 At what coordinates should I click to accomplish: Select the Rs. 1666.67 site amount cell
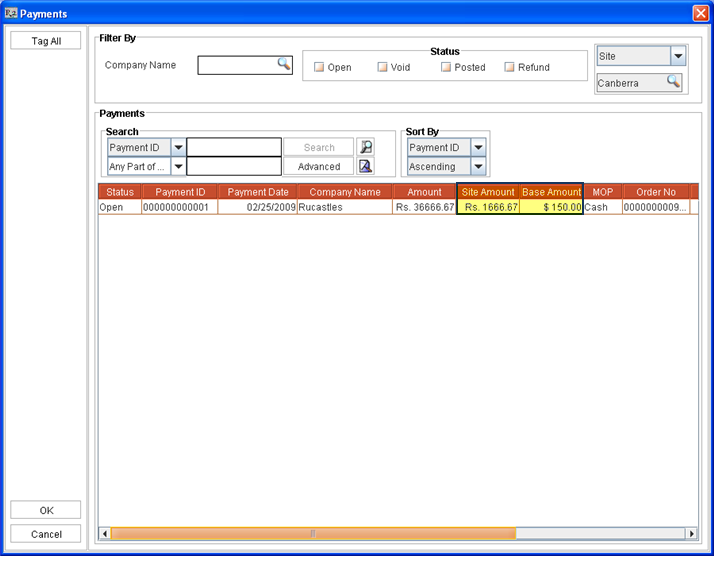pyautogui.click(x=488, y=207)
